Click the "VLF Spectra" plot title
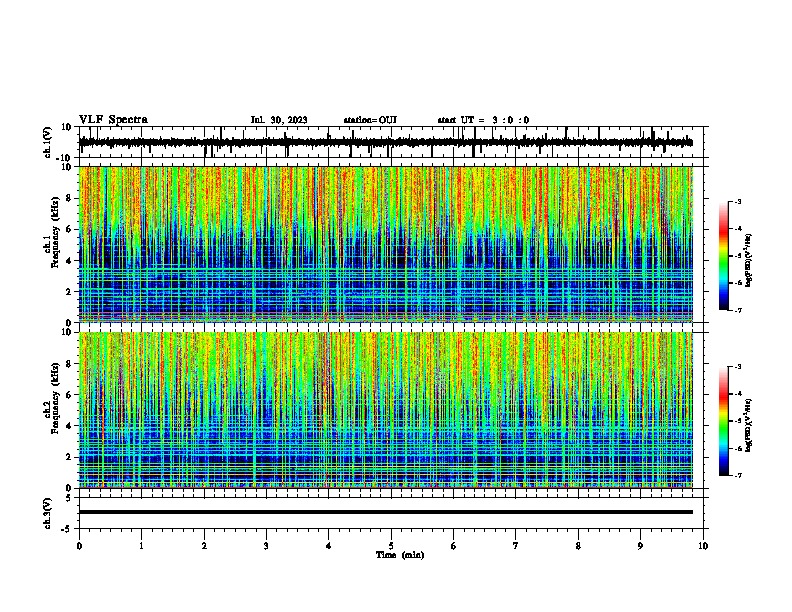Image resolution: width=792 pixels, height=612 pixels. coord(113,120)
